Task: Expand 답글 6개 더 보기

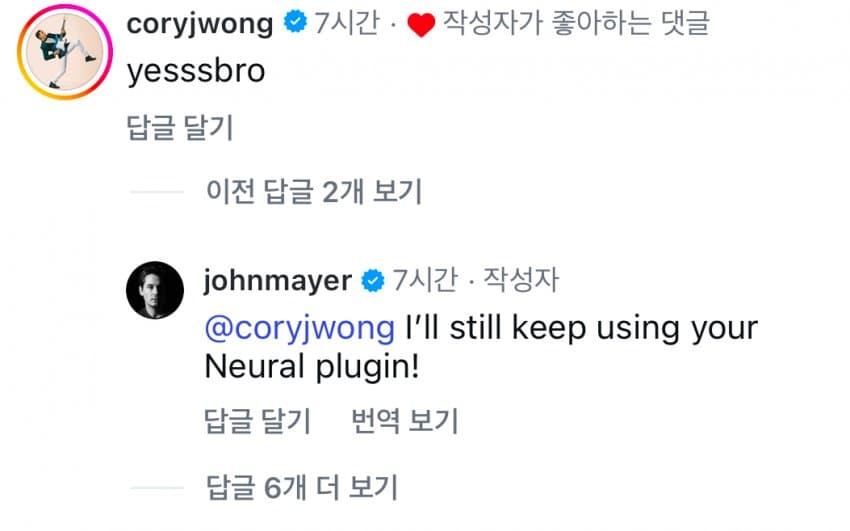Action: [x=302, y=487]
